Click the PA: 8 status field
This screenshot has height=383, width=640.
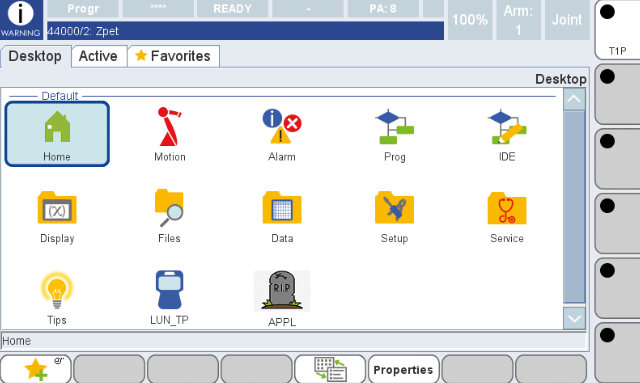pos(383,9)
